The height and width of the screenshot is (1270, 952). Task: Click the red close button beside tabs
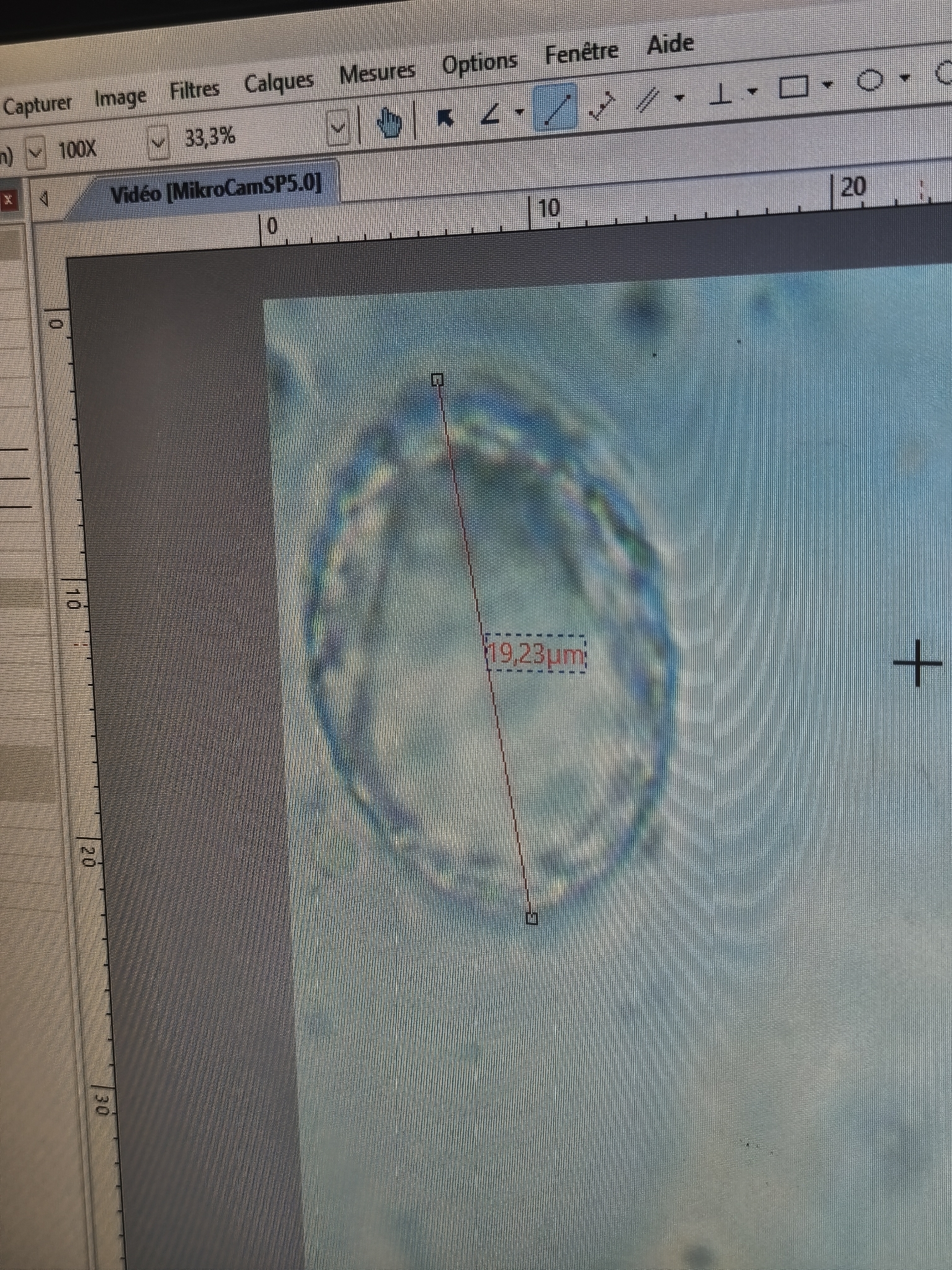9,200
